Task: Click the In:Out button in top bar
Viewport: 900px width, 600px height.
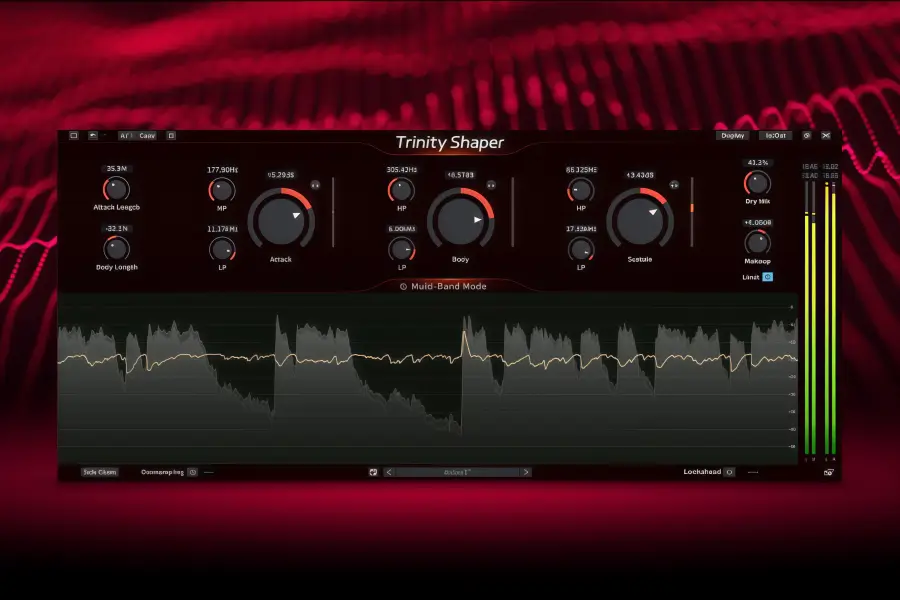Action: [x=775, y=135]
